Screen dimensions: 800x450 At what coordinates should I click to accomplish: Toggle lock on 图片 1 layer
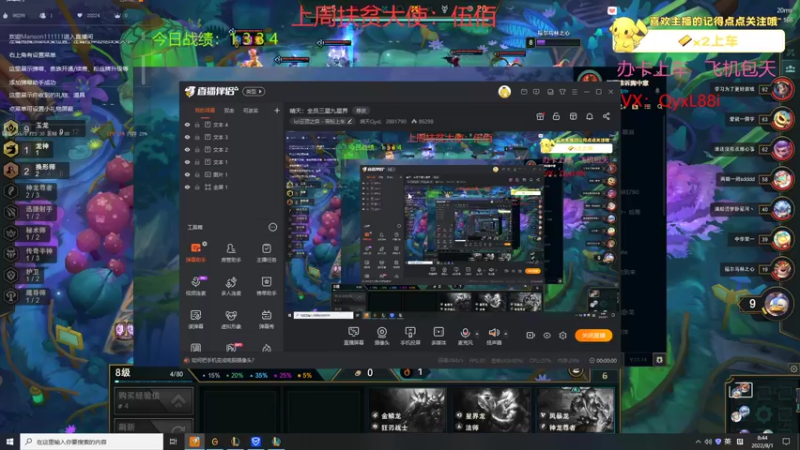pyautogui.click(x=197, y=174)
